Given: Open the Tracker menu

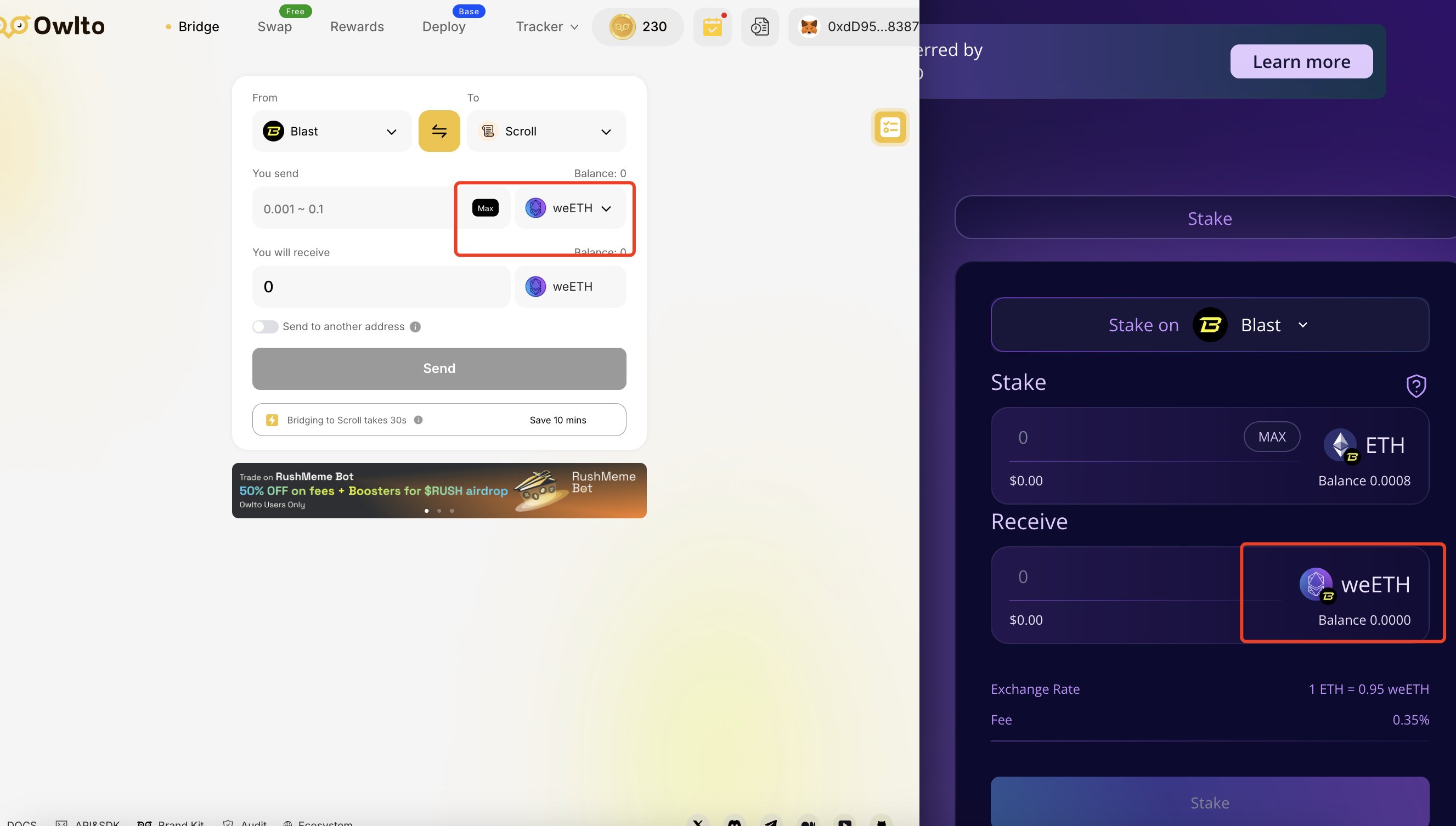Looking at the screenshot, I should coord(546,27).
